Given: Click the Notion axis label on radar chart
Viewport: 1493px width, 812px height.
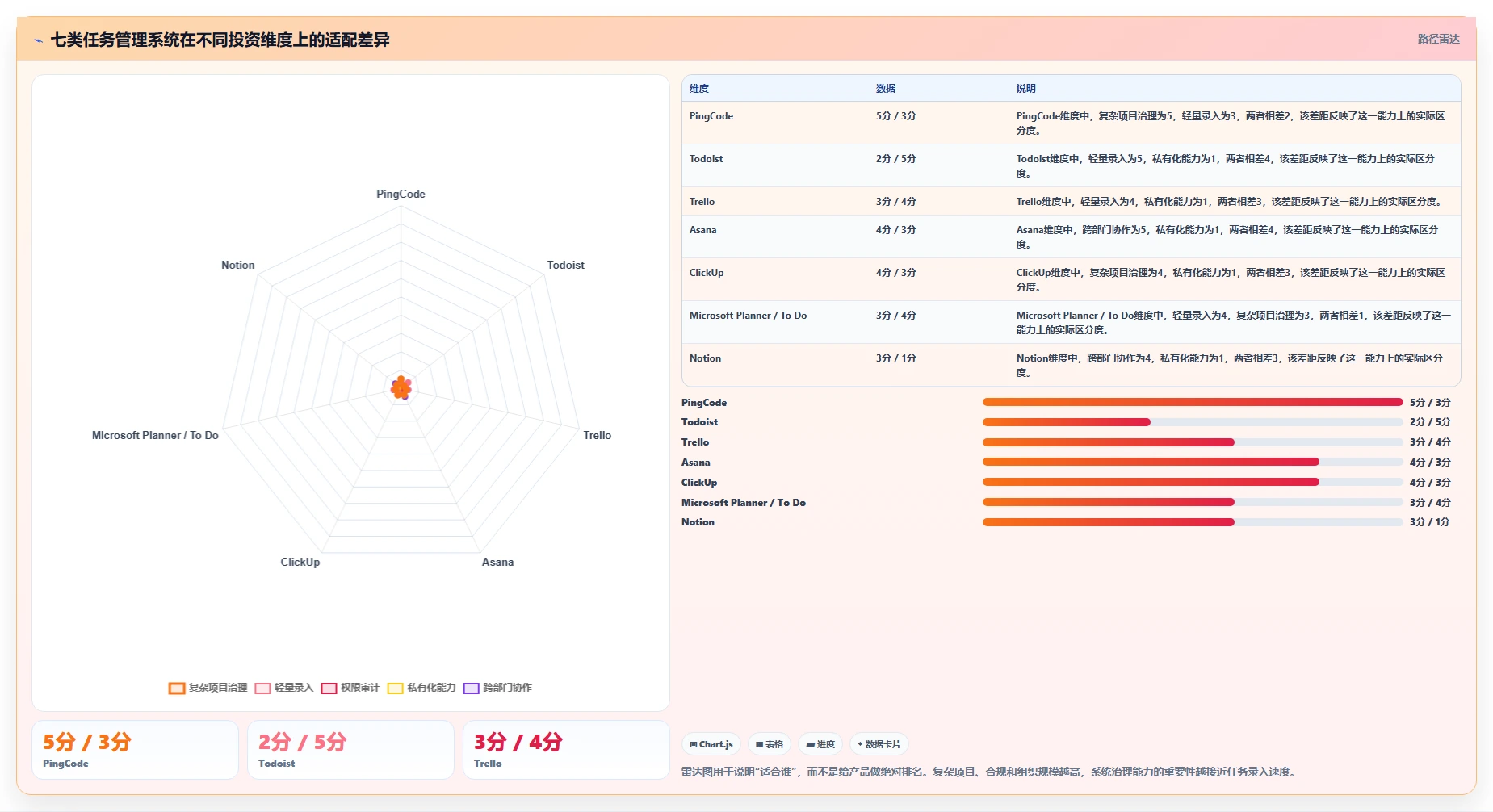Looking at the screenshot, I should click(x=237, y=265).
